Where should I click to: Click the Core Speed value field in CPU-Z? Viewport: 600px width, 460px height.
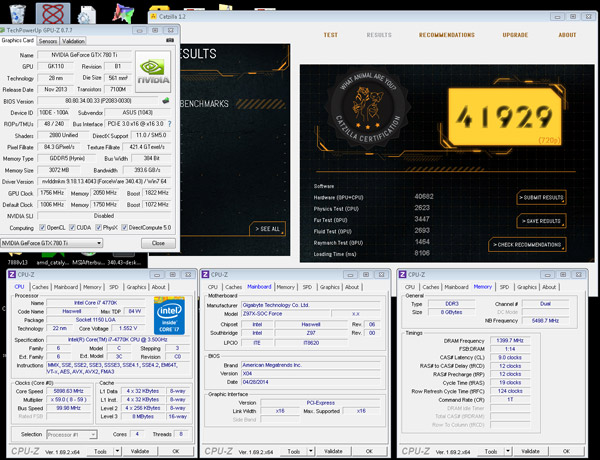point(68,391)
